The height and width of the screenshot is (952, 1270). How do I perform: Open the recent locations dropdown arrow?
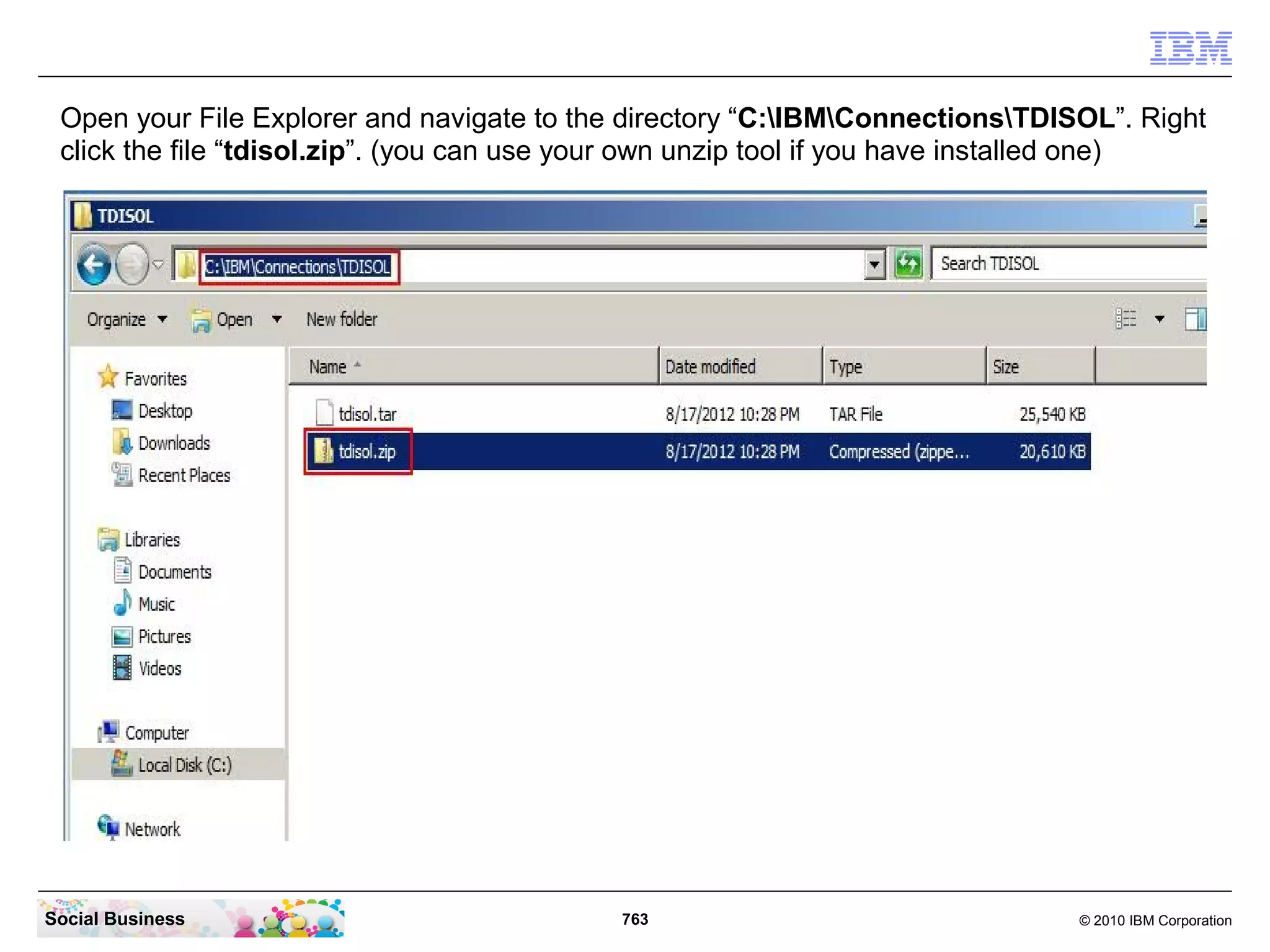tap(159, 265)
